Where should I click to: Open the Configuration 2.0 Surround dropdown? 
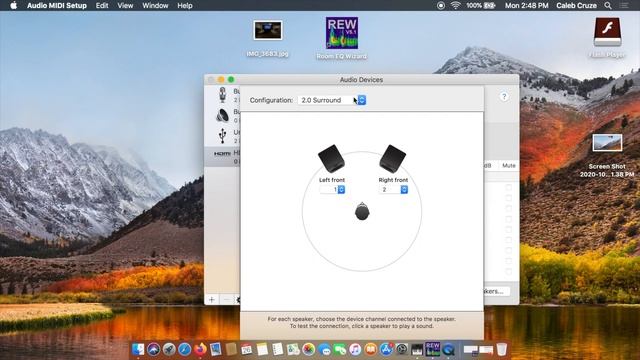(x=332, y=100)
